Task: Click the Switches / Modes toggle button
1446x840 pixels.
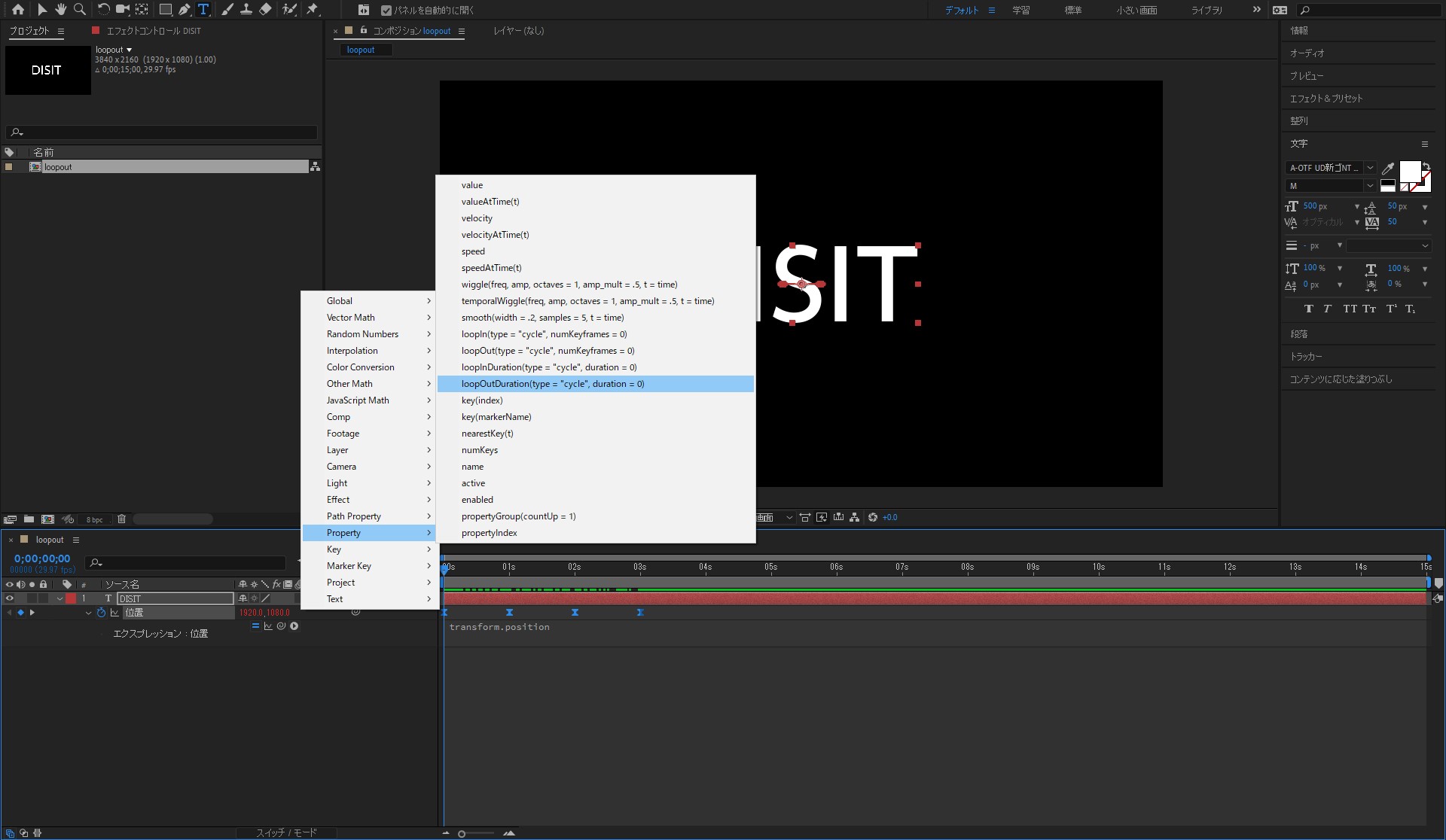Action: tap(286, 832)
